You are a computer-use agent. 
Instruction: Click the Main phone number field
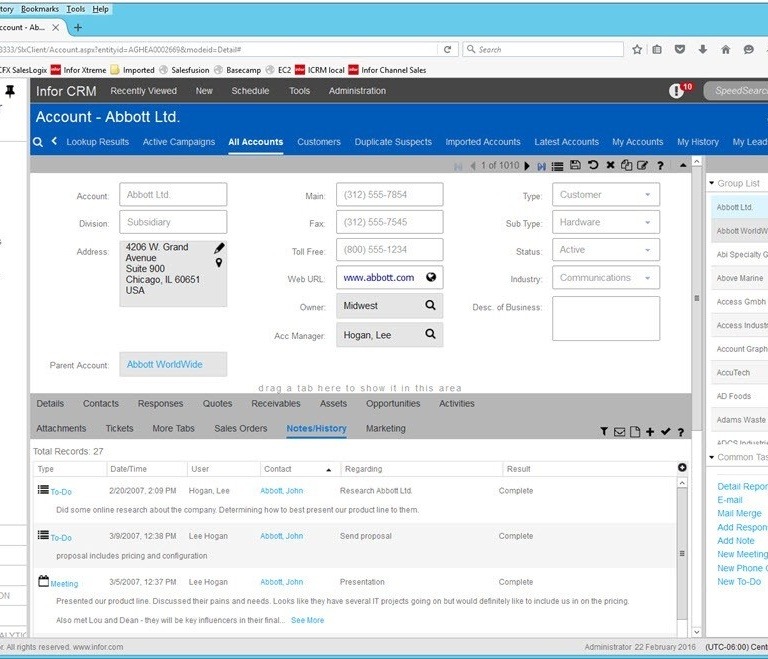tap(389, 195)
